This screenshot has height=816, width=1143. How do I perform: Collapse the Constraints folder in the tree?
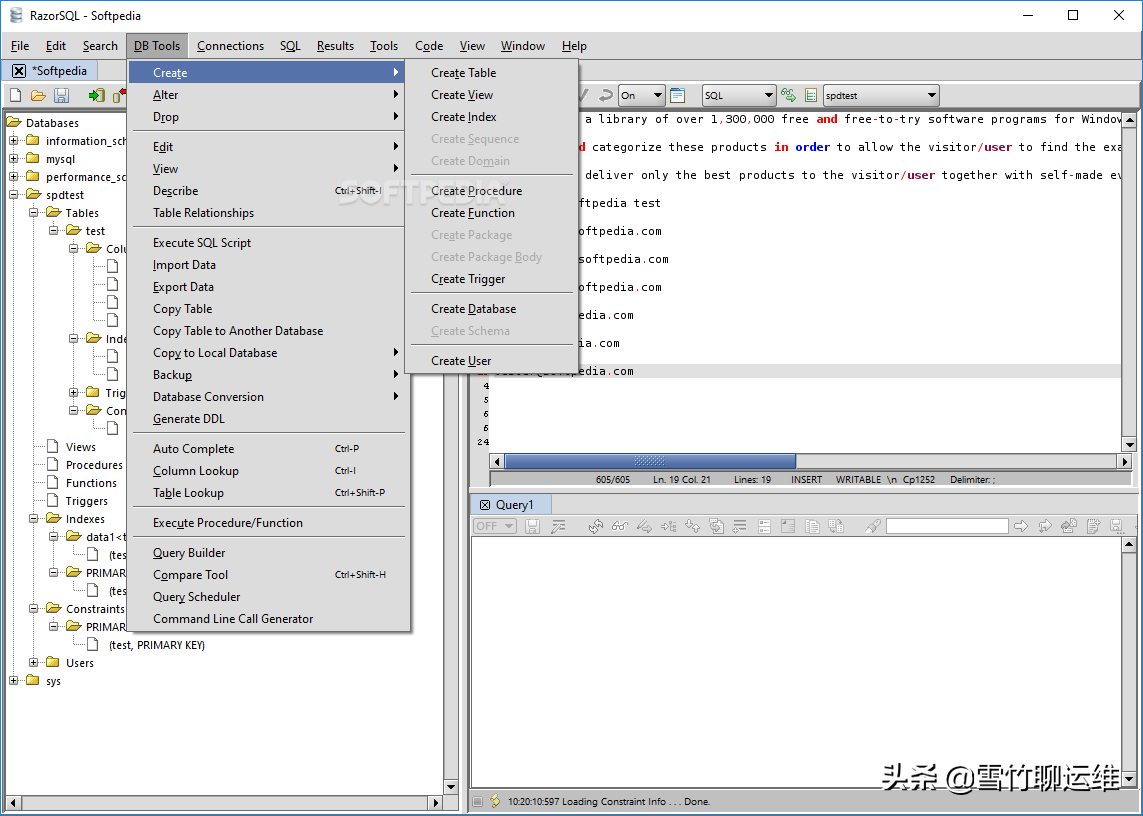coord(34,608)
